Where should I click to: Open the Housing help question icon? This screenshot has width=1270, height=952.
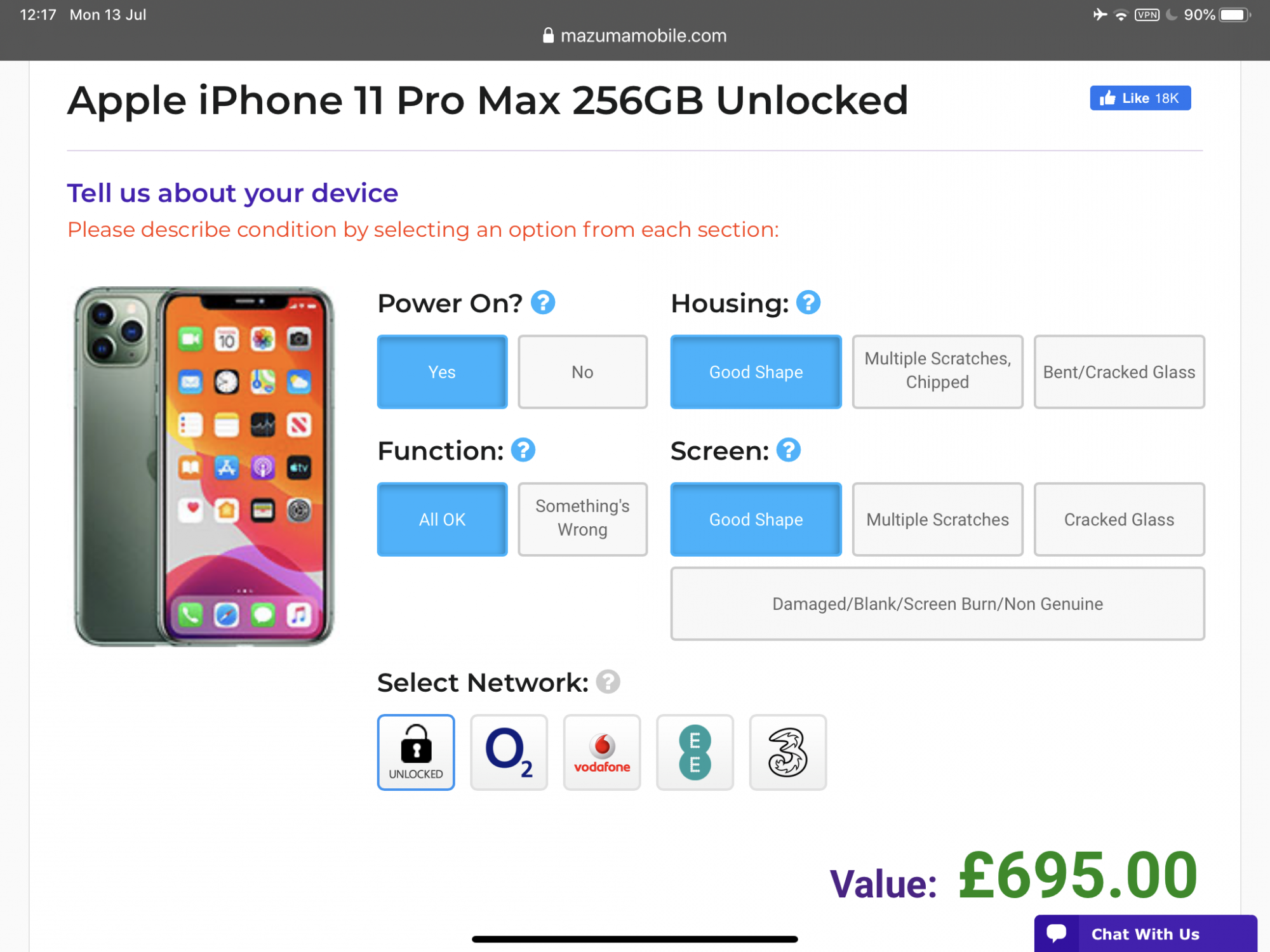(808, 303)
